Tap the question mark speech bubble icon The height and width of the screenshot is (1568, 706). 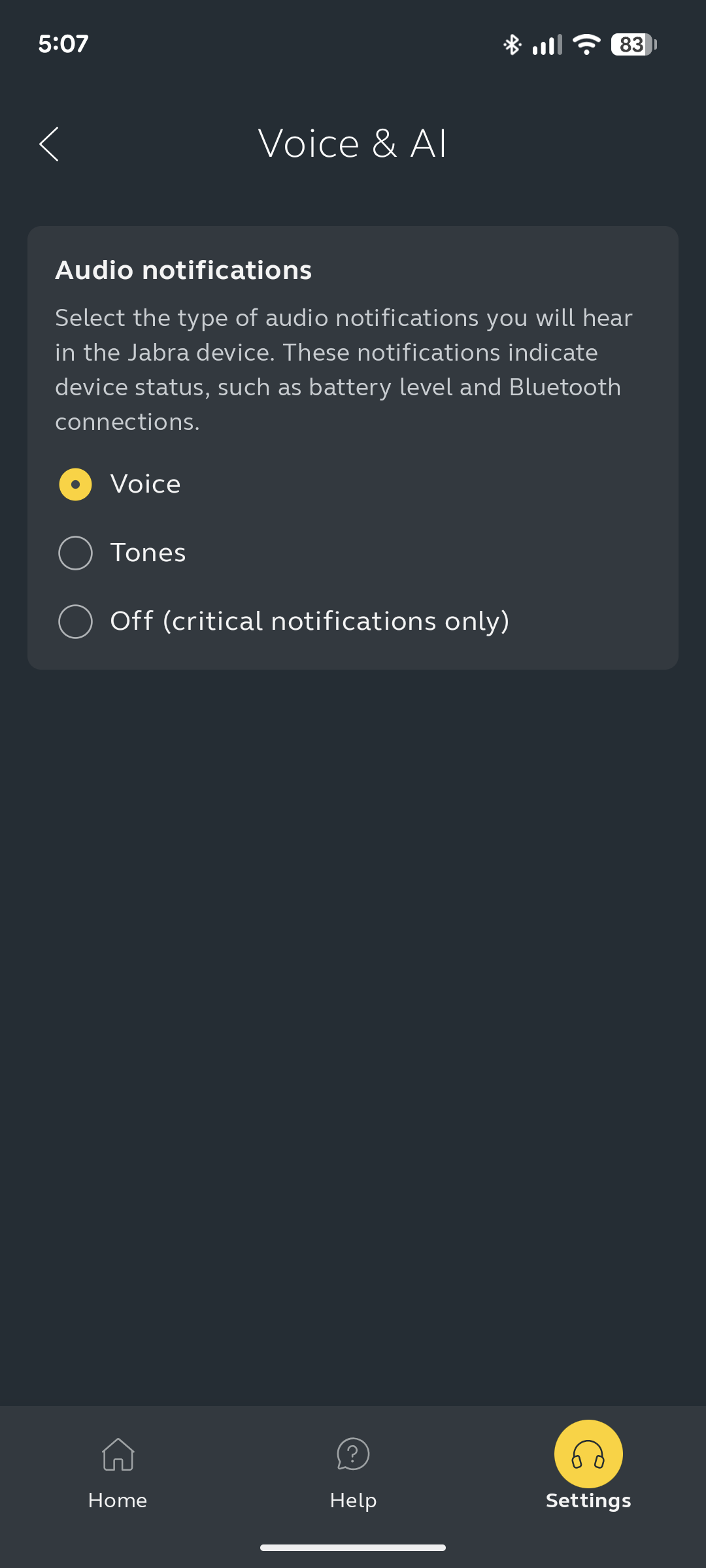(x=353, y=1454)
